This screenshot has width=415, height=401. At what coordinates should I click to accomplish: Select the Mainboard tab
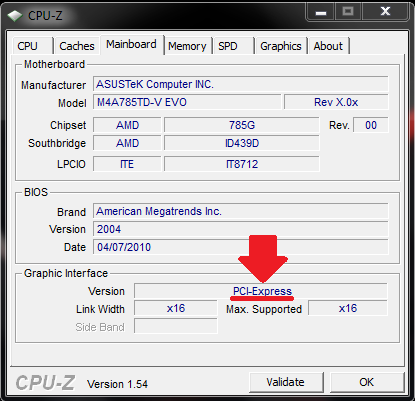131,44
